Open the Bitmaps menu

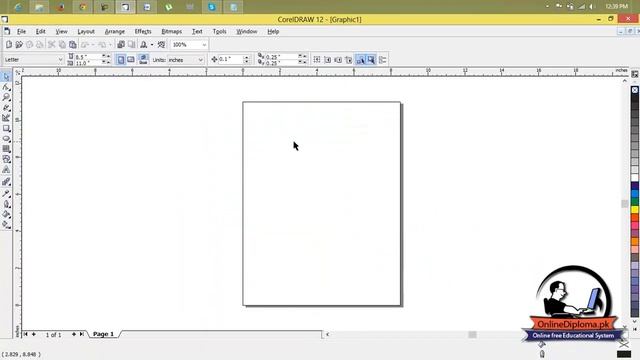171,31
